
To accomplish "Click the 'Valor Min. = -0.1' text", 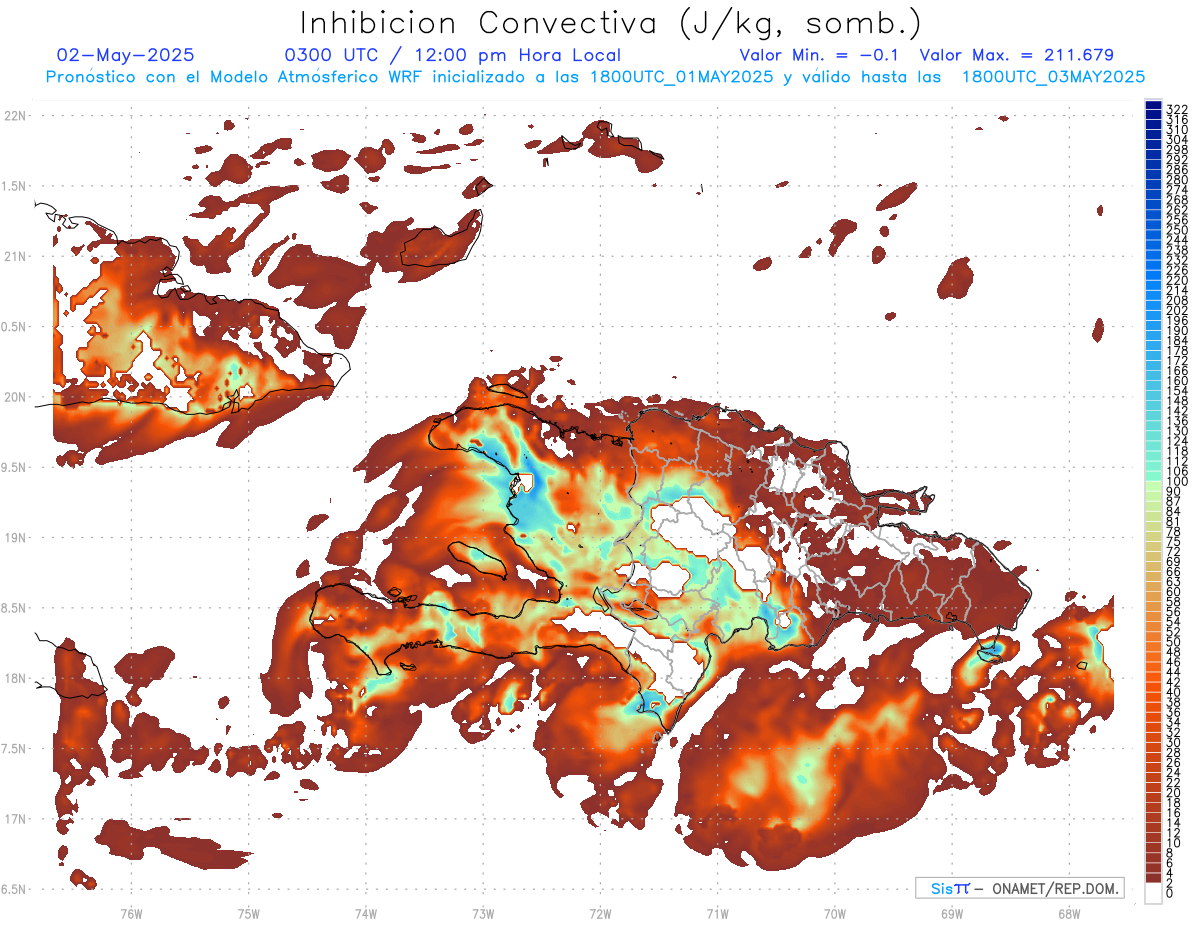I will 818,55.
